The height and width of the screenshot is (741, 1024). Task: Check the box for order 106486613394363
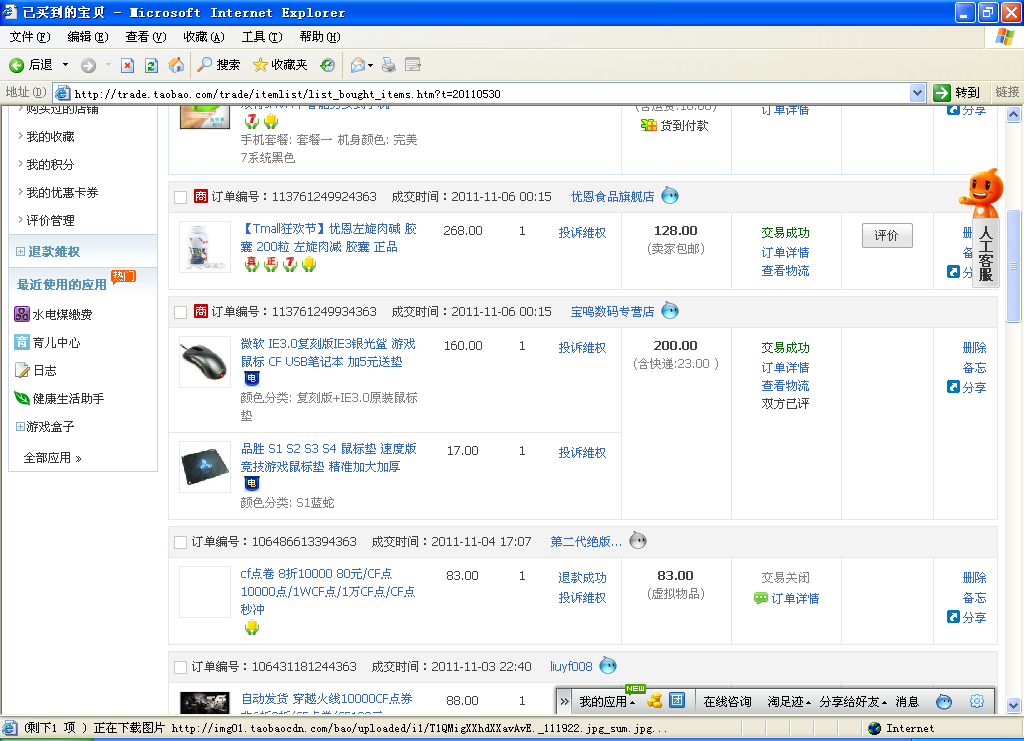[181, 542]
